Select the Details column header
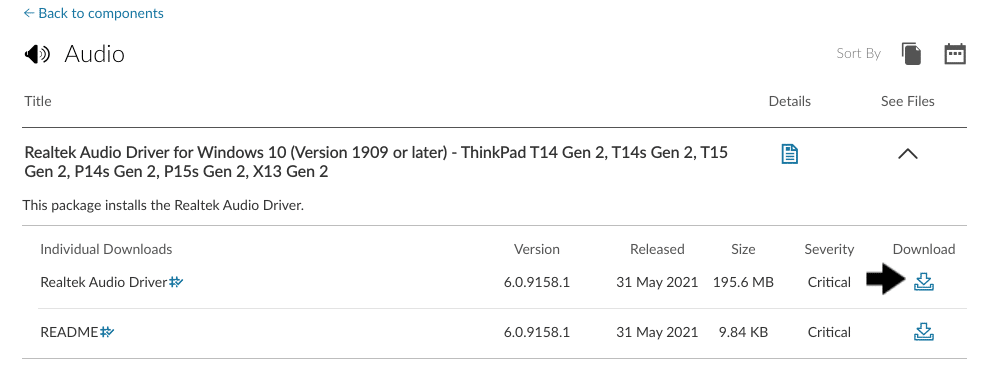 click(x=789, y=101)
